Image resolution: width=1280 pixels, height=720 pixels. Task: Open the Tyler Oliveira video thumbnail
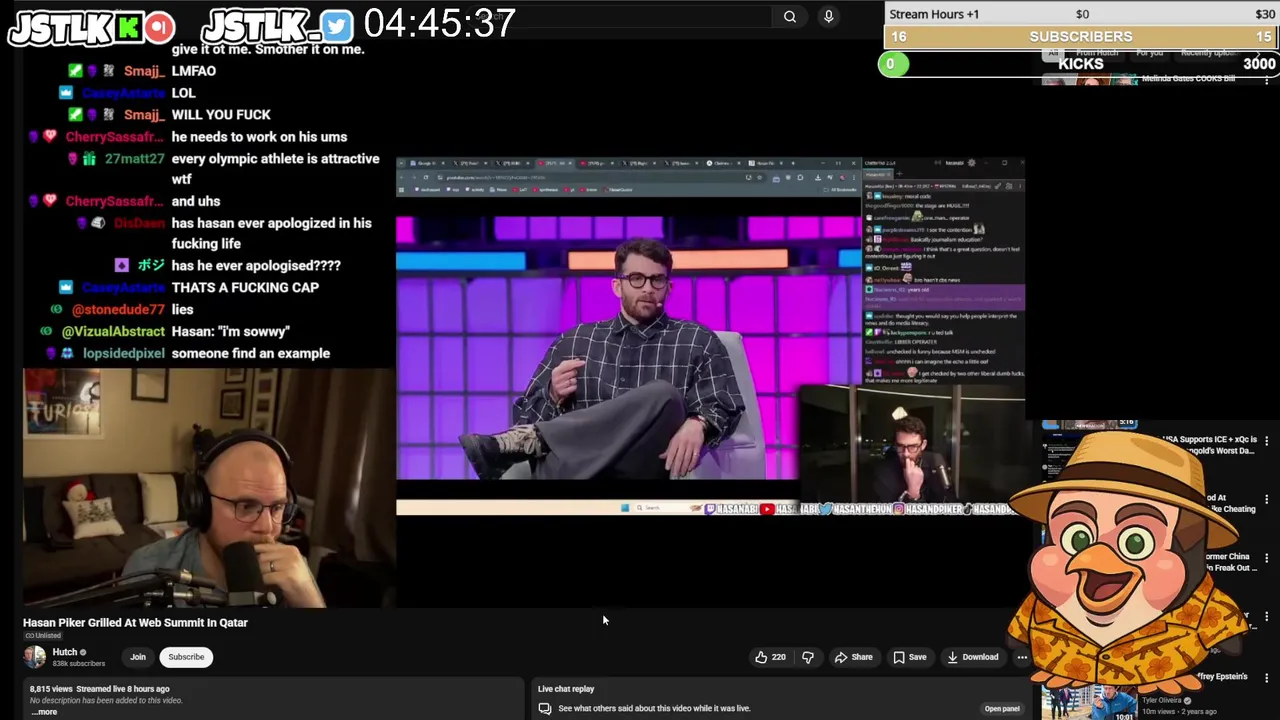coord(1088,703)
